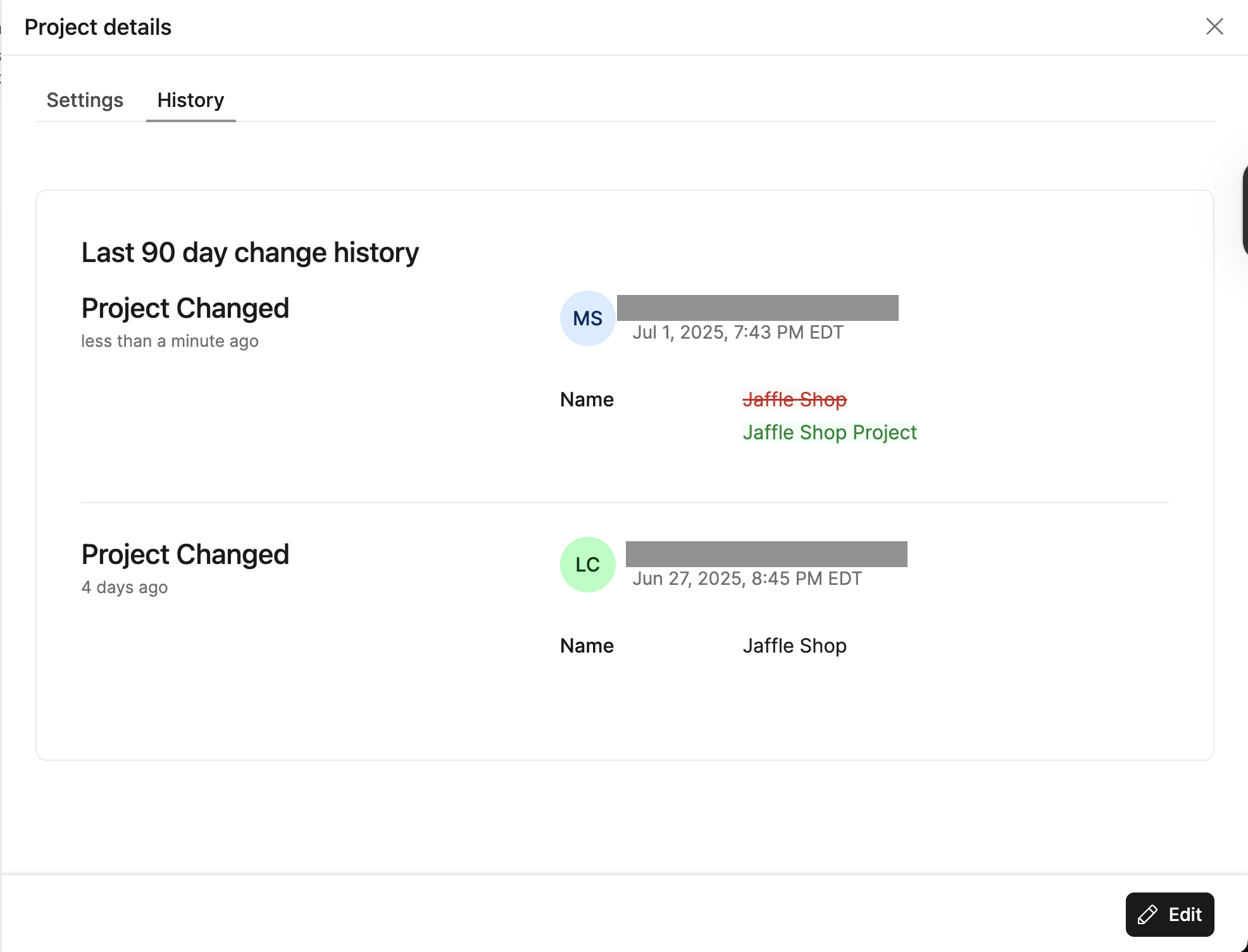Select the new name Jaffle Shop Project
This screenshot has width=1248, height=952.
pyautogui.click(x=829, y=432)
